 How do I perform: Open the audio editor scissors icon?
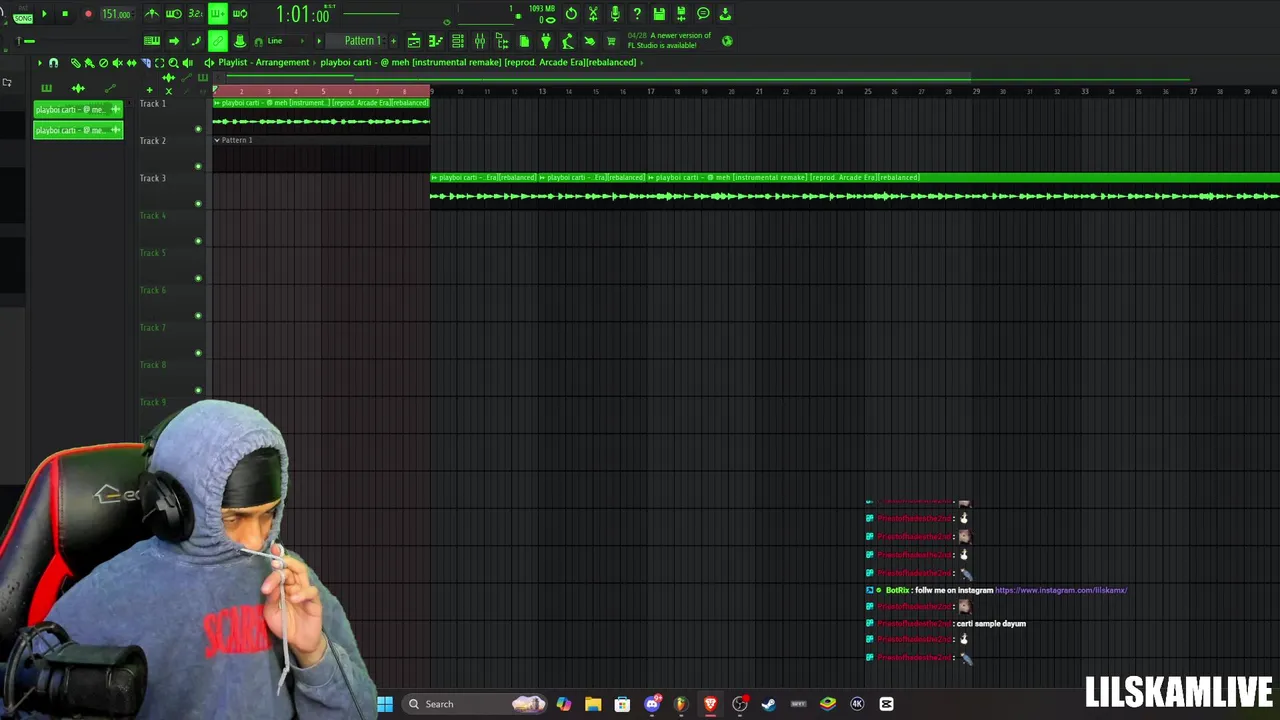[593, 14]
